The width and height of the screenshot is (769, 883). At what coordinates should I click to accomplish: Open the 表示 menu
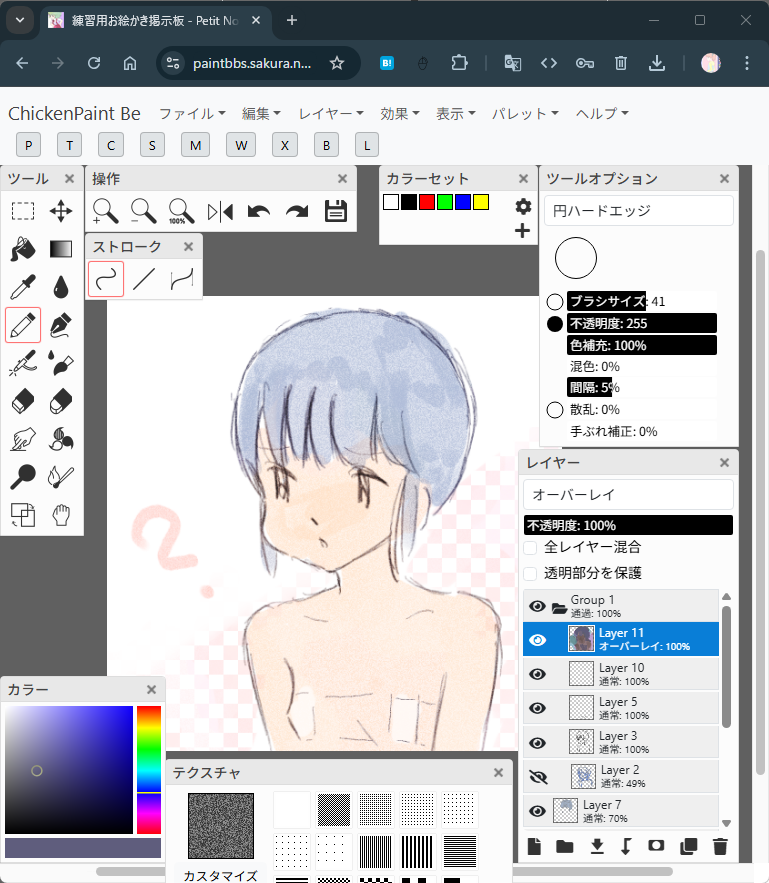point(456,114)
